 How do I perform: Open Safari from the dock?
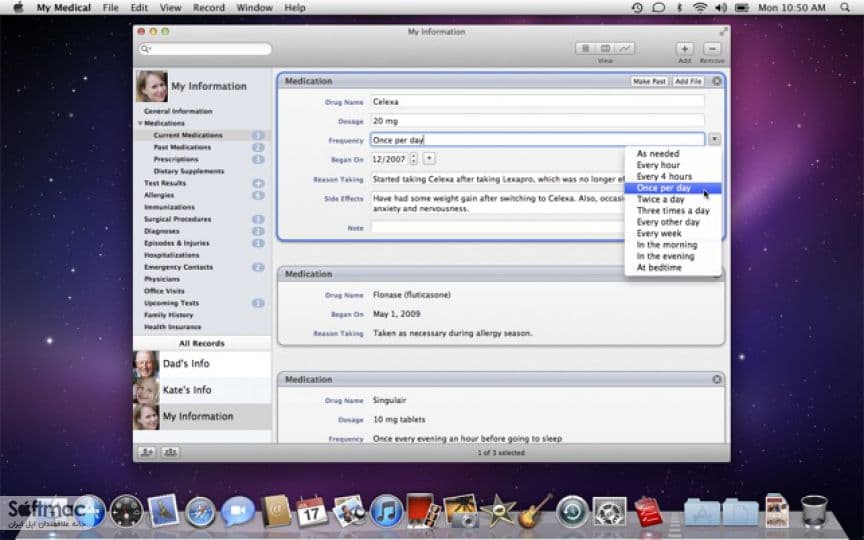click(x=200, y=512)
